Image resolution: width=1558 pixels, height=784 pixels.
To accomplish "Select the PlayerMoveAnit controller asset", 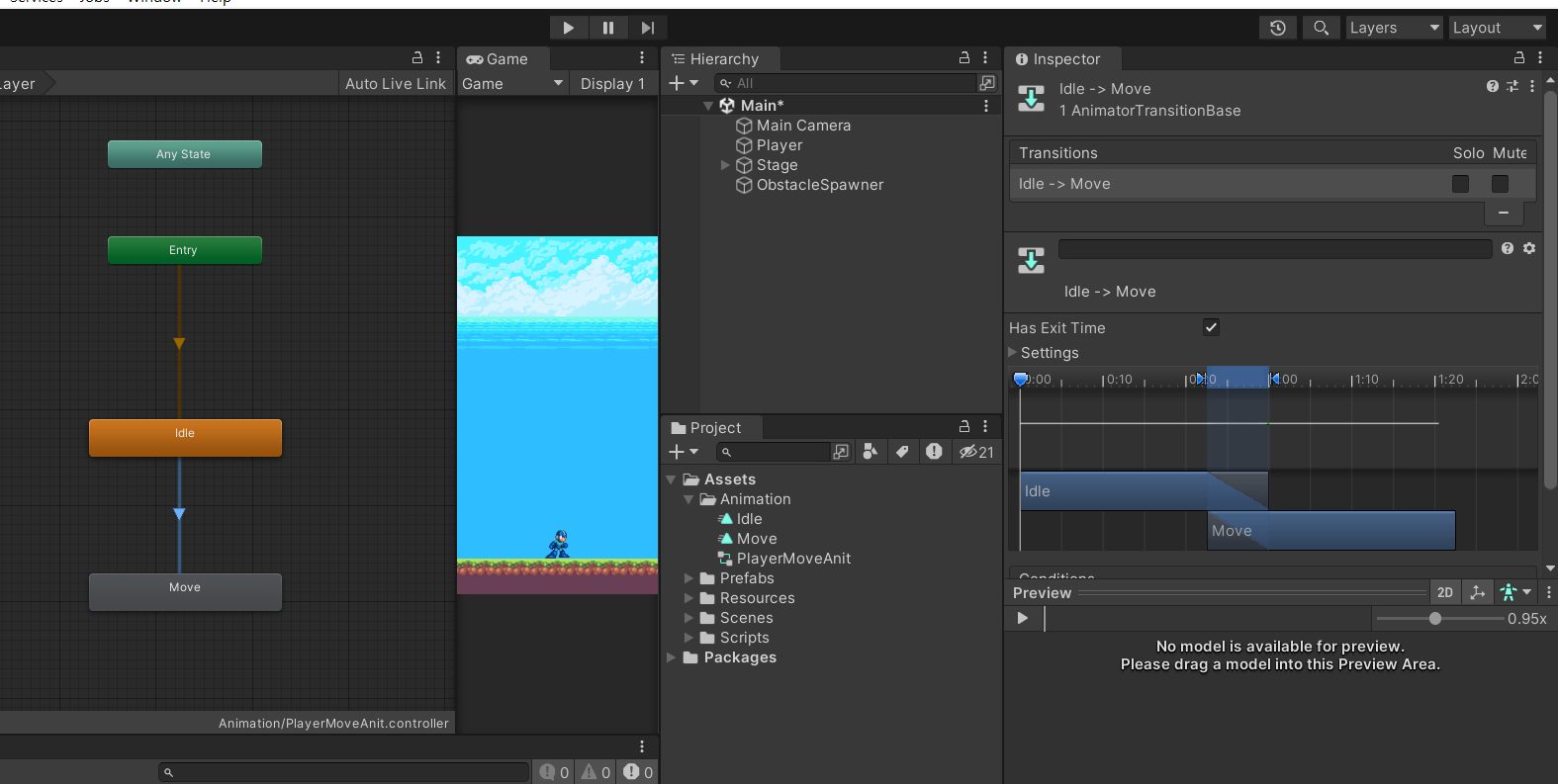I will (x=784, y=559).
